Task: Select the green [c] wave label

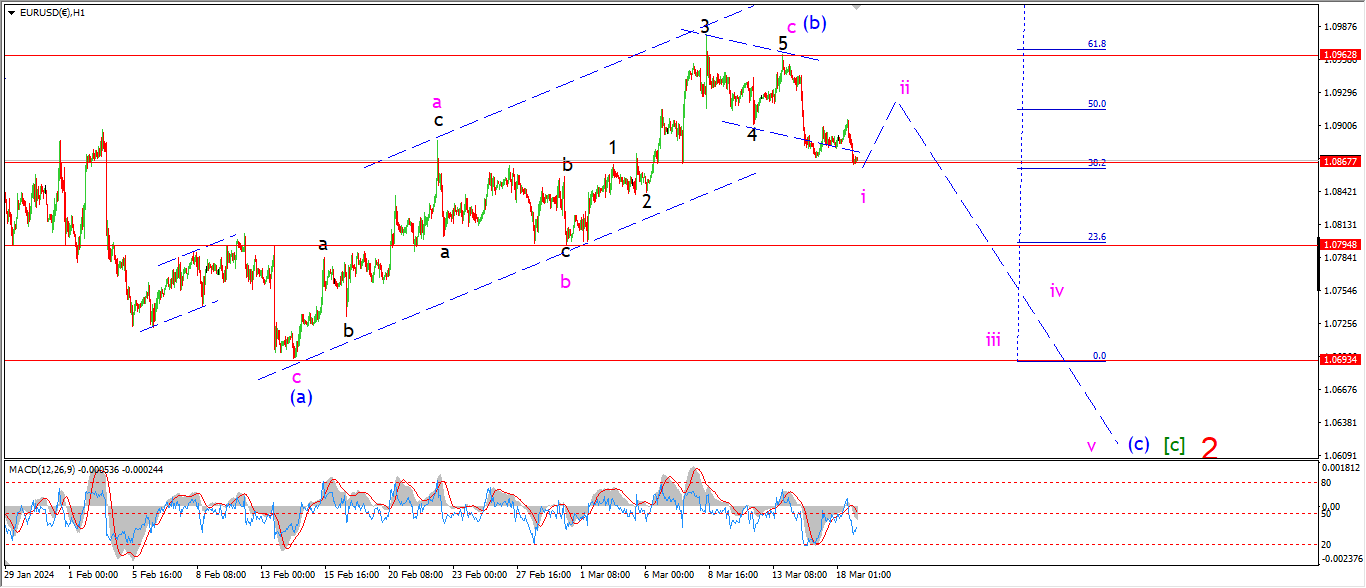Action: [x=1174, y=445]
